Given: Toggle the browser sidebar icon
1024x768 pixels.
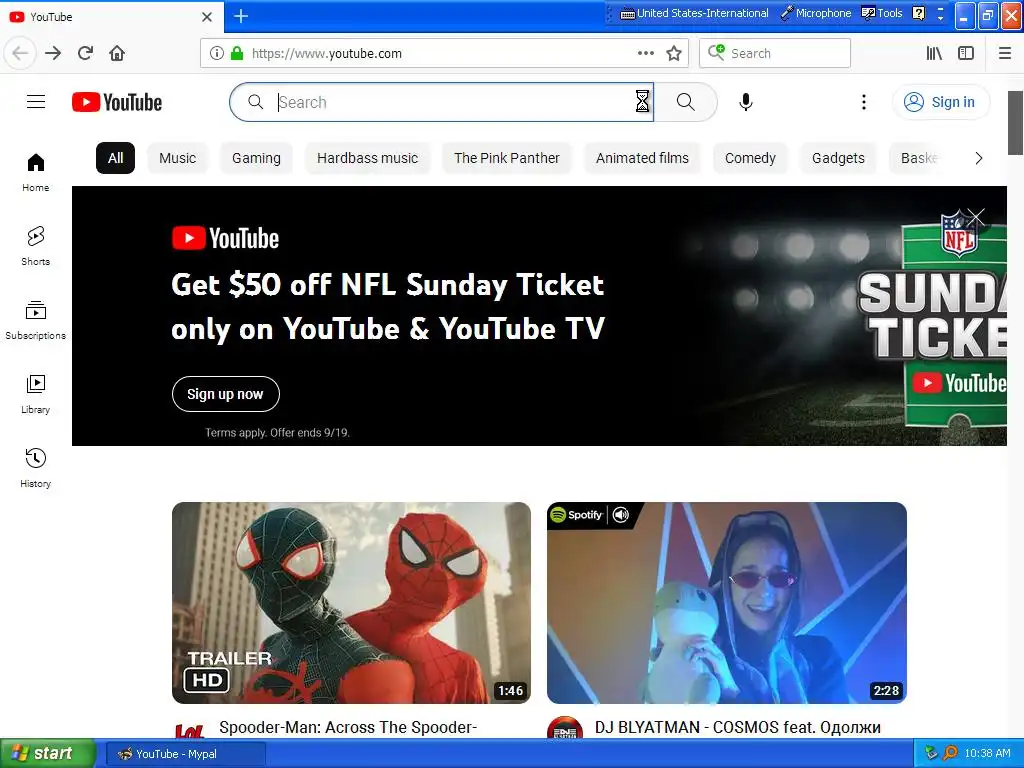Looking at the screenshot, I should (966, 53).
